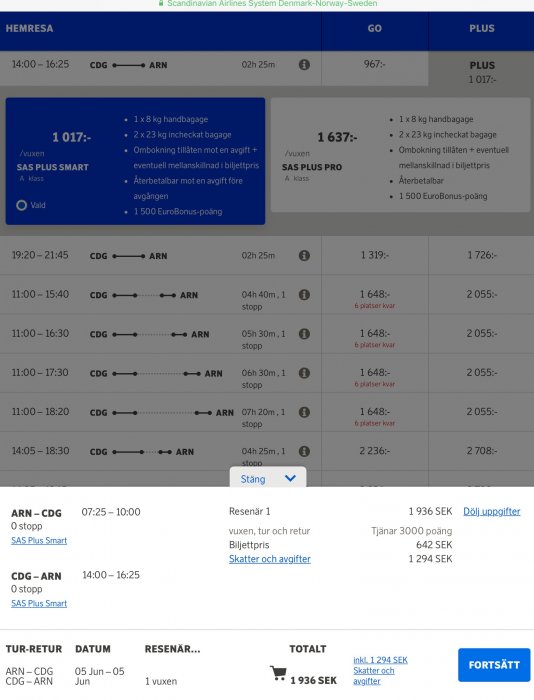
Task: Click the PLUS column header
Action: pyautogui.click(x=481, y=29)
